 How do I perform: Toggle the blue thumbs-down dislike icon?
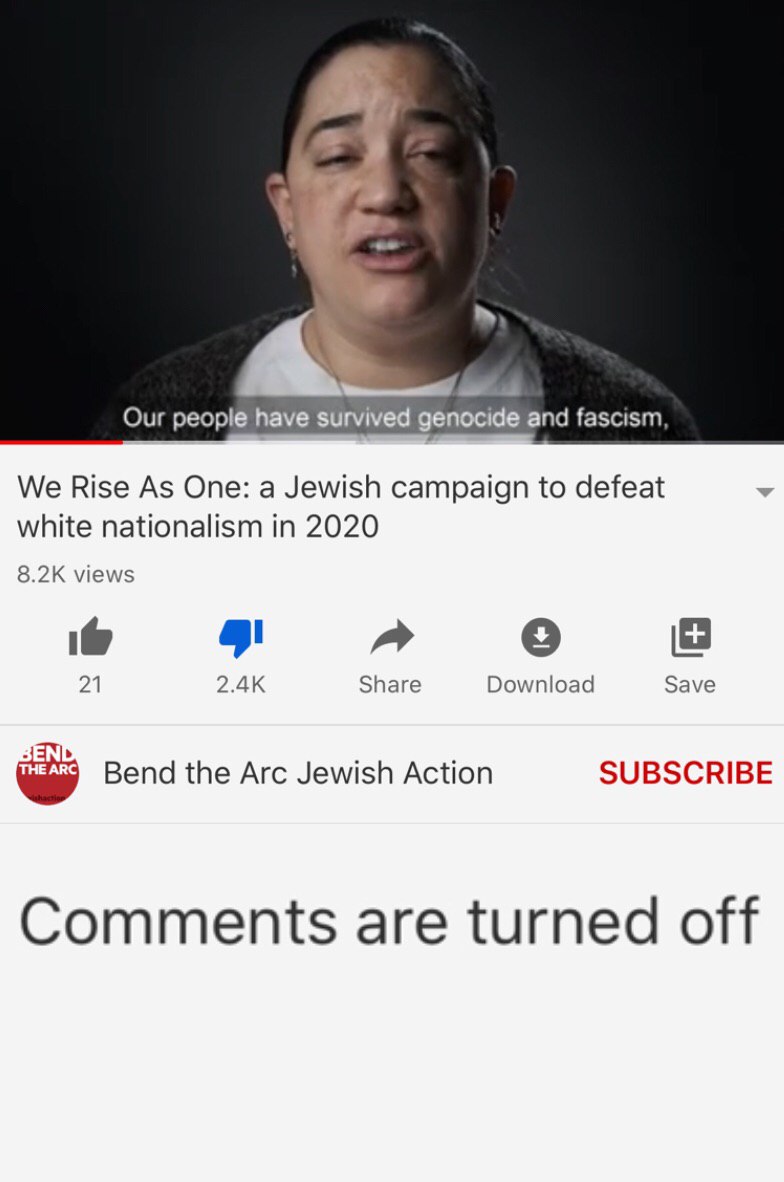coord(240,638)
